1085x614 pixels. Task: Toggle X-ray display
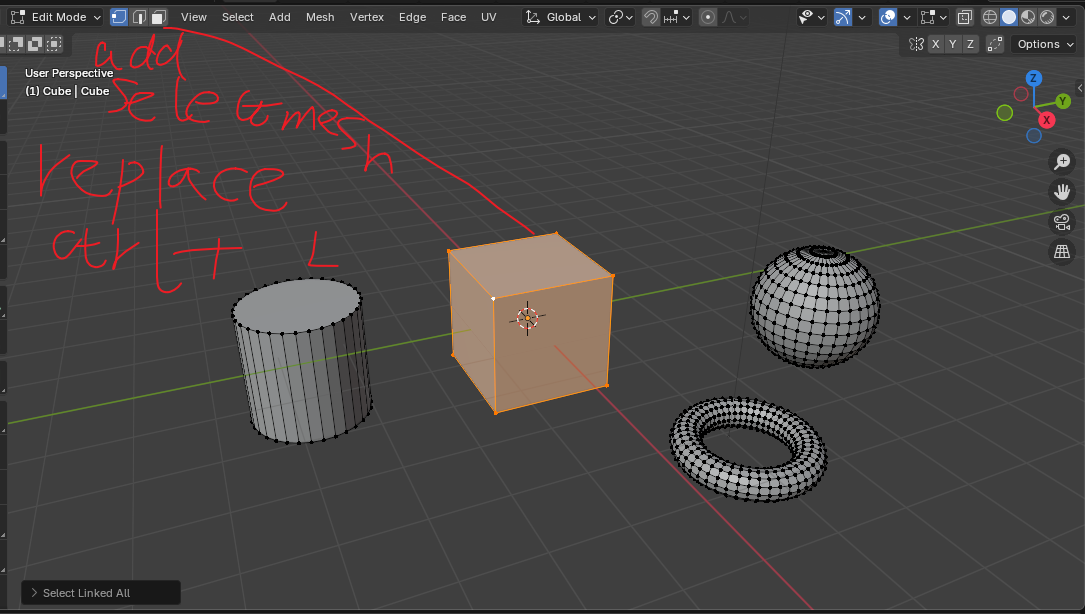click(964, 17)
